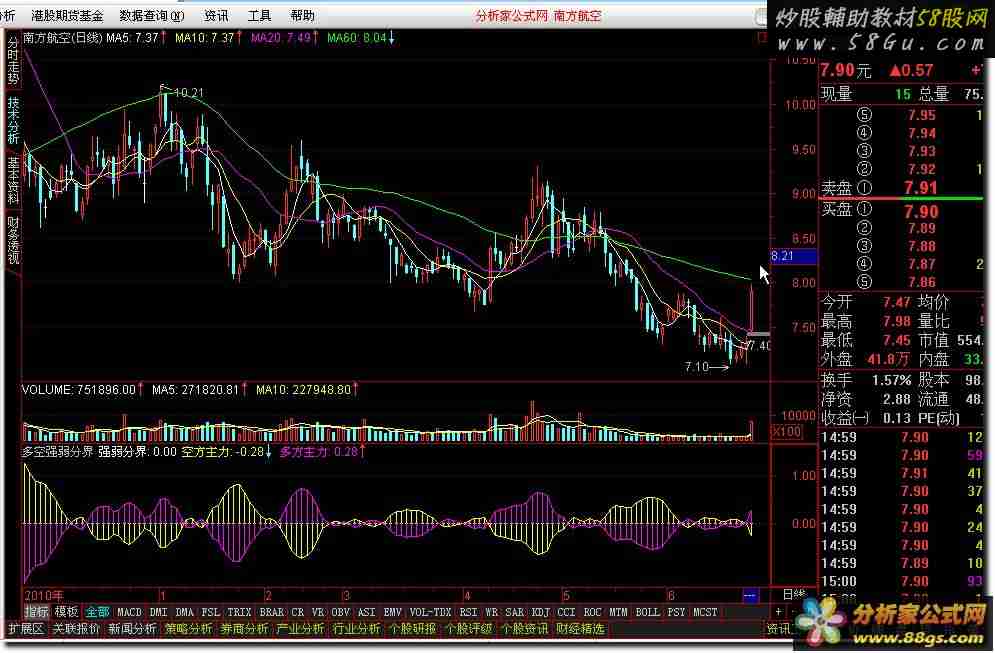Click the VOLUME: 751896.00 label
Image resolution: width=995 pixels, height=653 pixels.
79,390
